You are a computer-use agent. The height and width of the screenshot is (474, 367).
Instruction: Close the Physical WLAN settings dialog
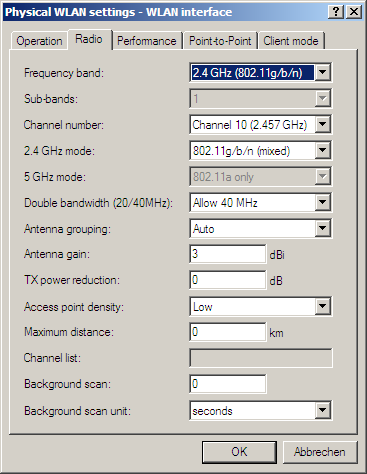pos(354,12)
